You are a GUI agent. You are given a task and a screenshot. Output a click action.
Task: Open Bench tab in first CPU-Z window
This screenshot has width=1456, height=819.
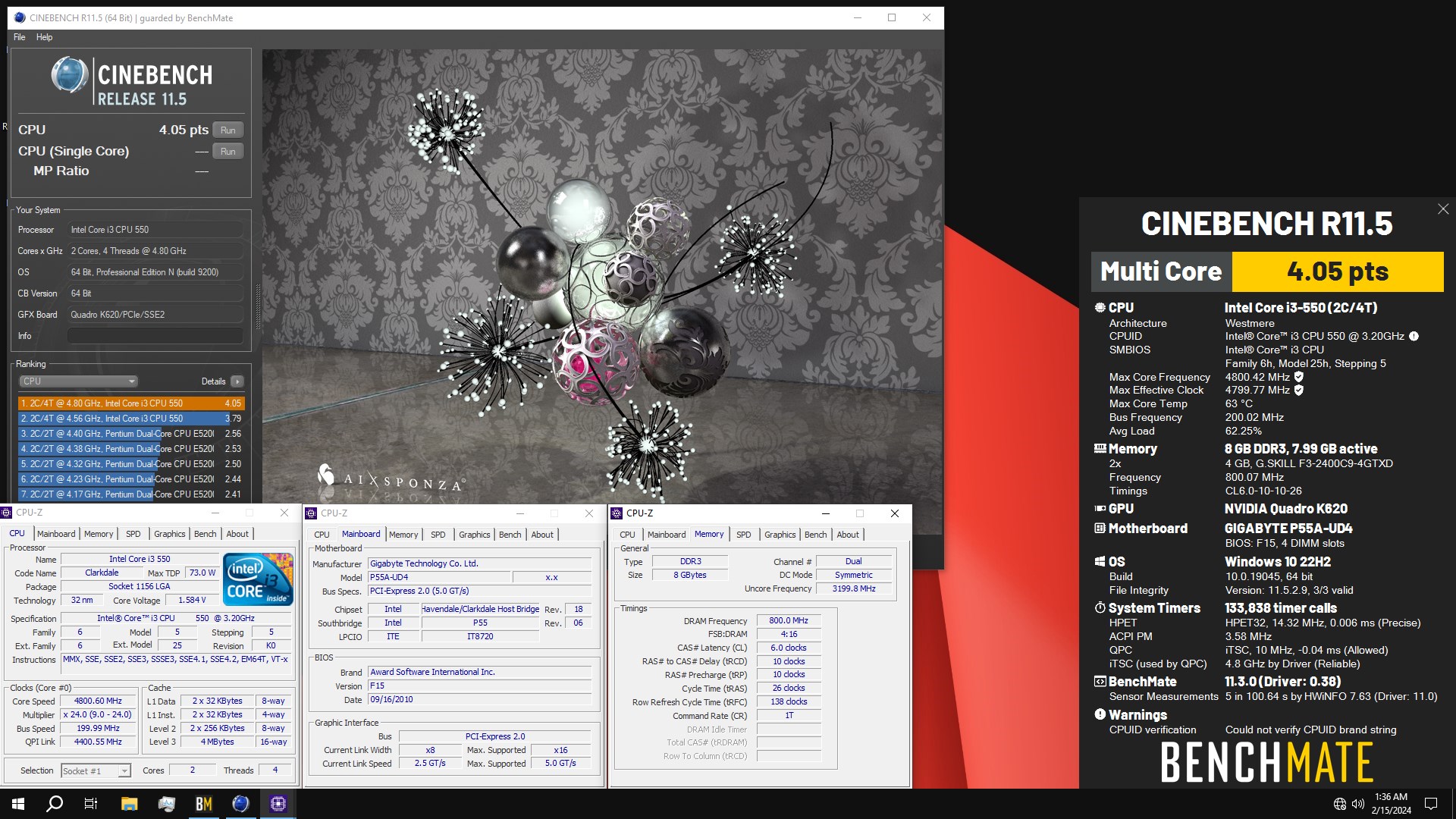[205, 534]
